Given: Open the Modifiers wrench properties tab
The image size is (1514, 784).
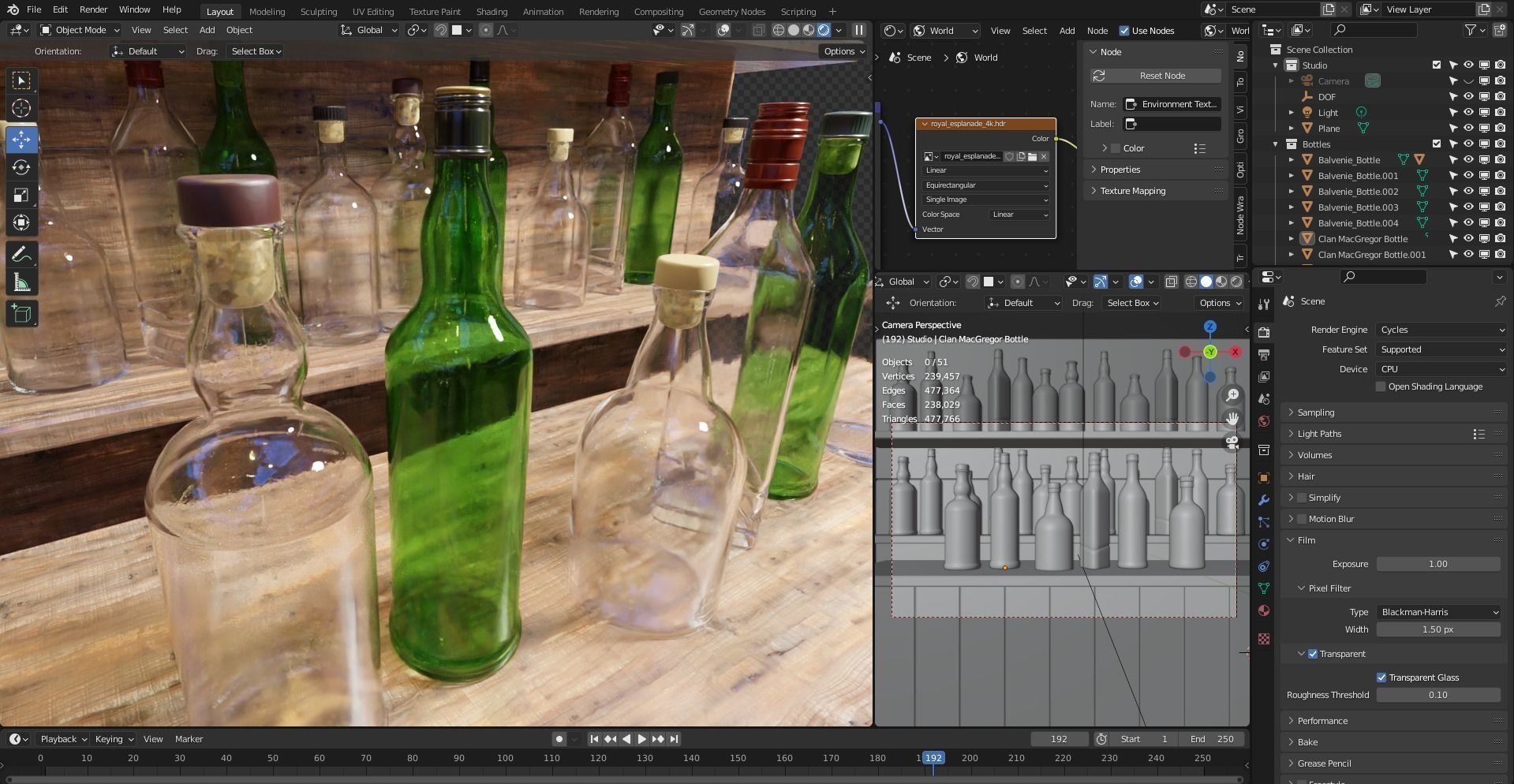Looking at the screenshot, I should pyautogui.click(x=1264, y=500).
